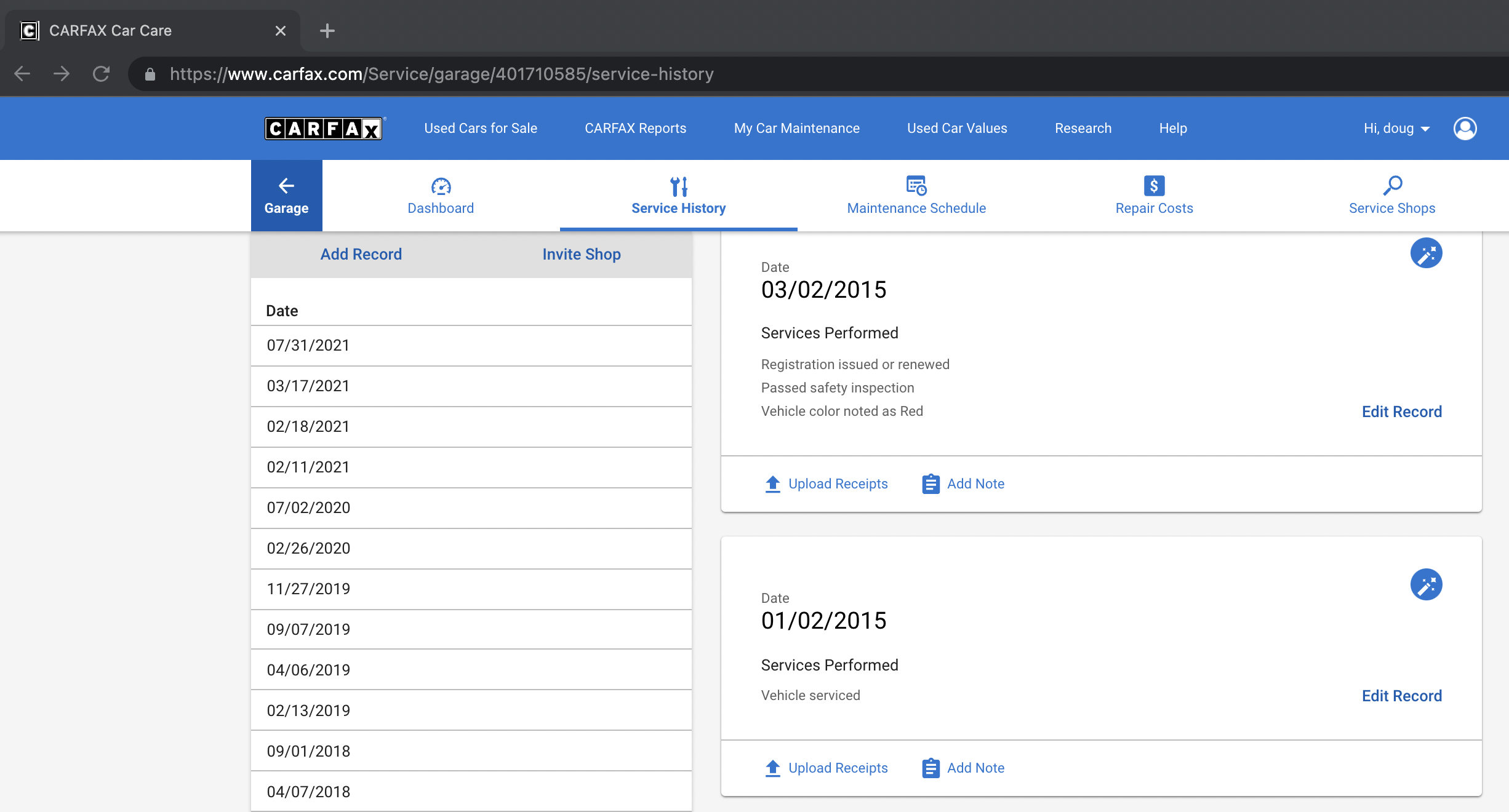Select the 07/02/2020 service date row
The height and width of the screenshot is (812, 1509).
coord(471,508)
